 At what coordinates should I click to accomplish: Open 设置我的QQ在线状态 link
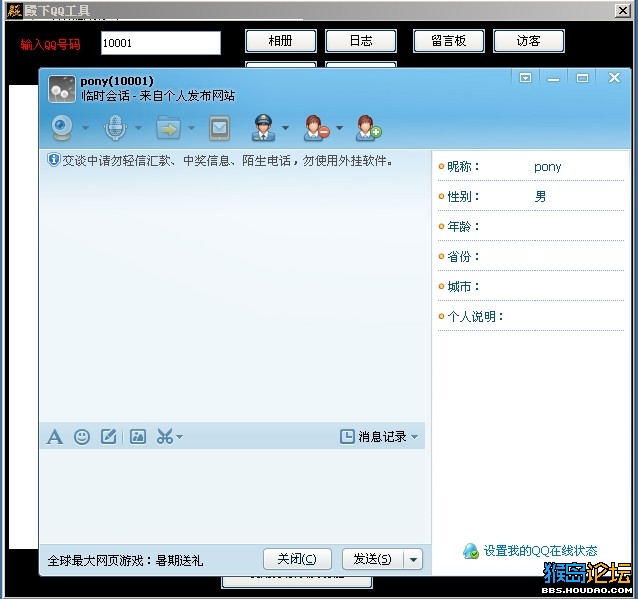540,551
